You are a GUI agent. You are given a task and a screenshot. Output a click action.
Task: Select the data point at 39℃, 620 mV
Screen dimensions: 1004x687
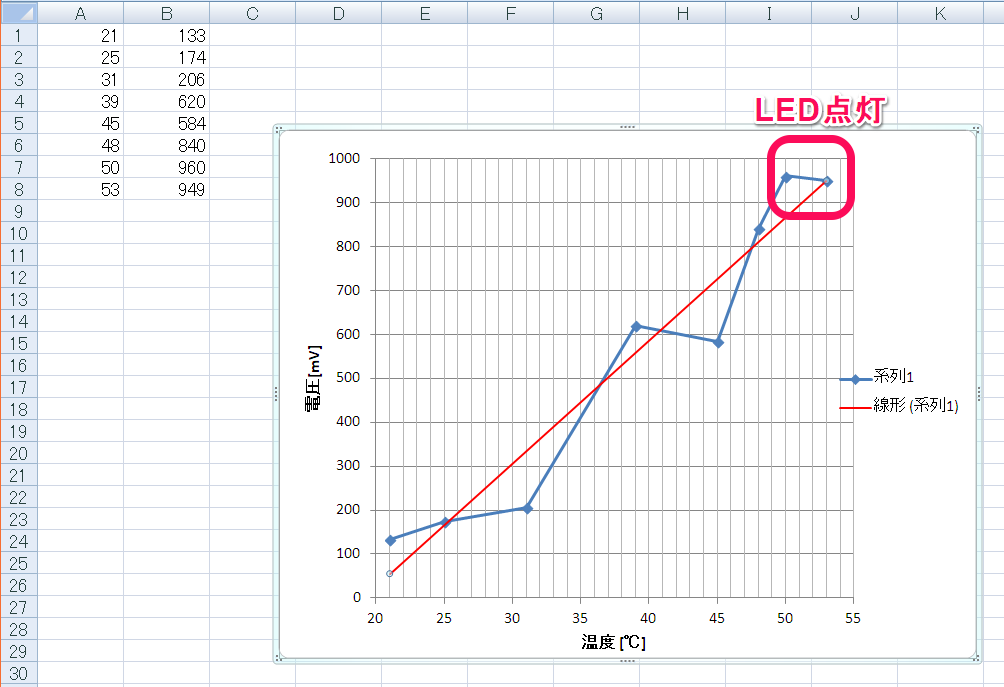[636, 326]
